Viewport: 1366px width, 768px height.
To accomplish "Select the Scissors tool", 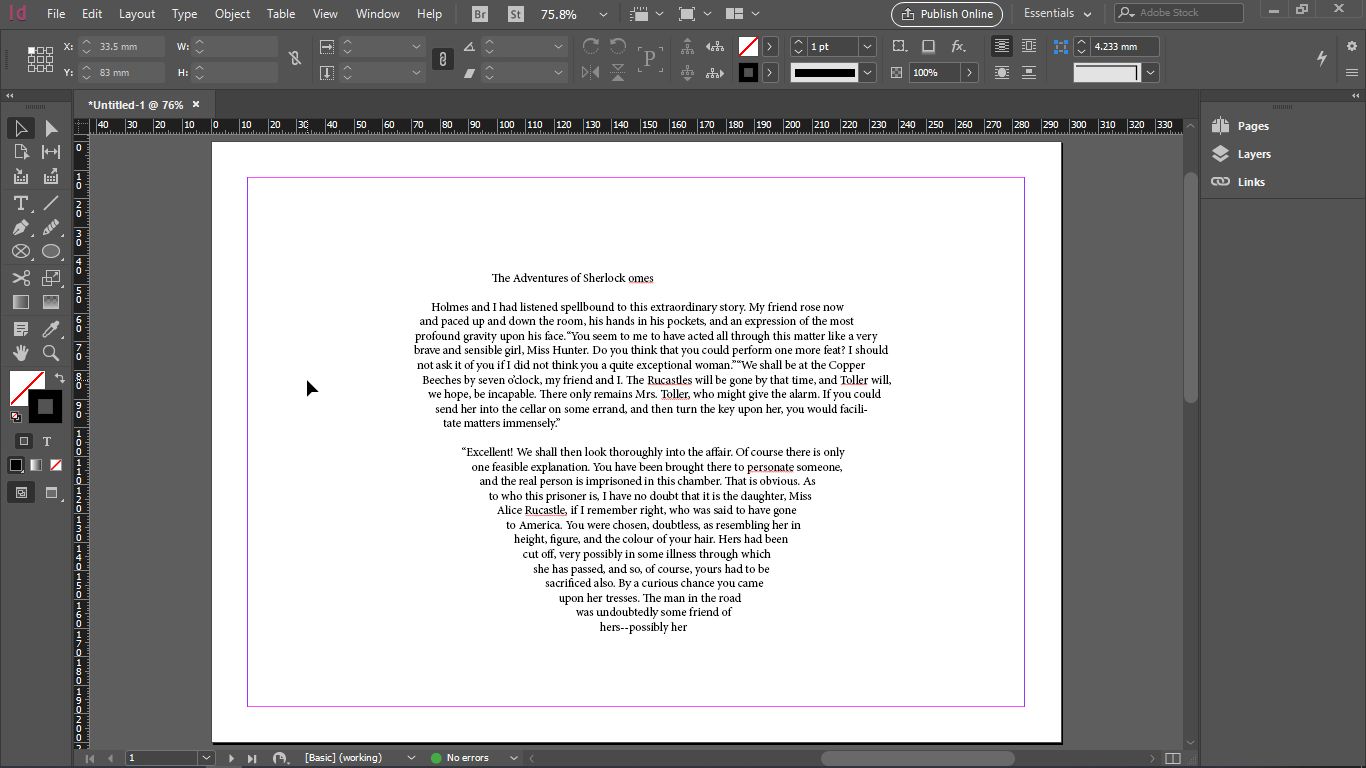I will [20, 278].
